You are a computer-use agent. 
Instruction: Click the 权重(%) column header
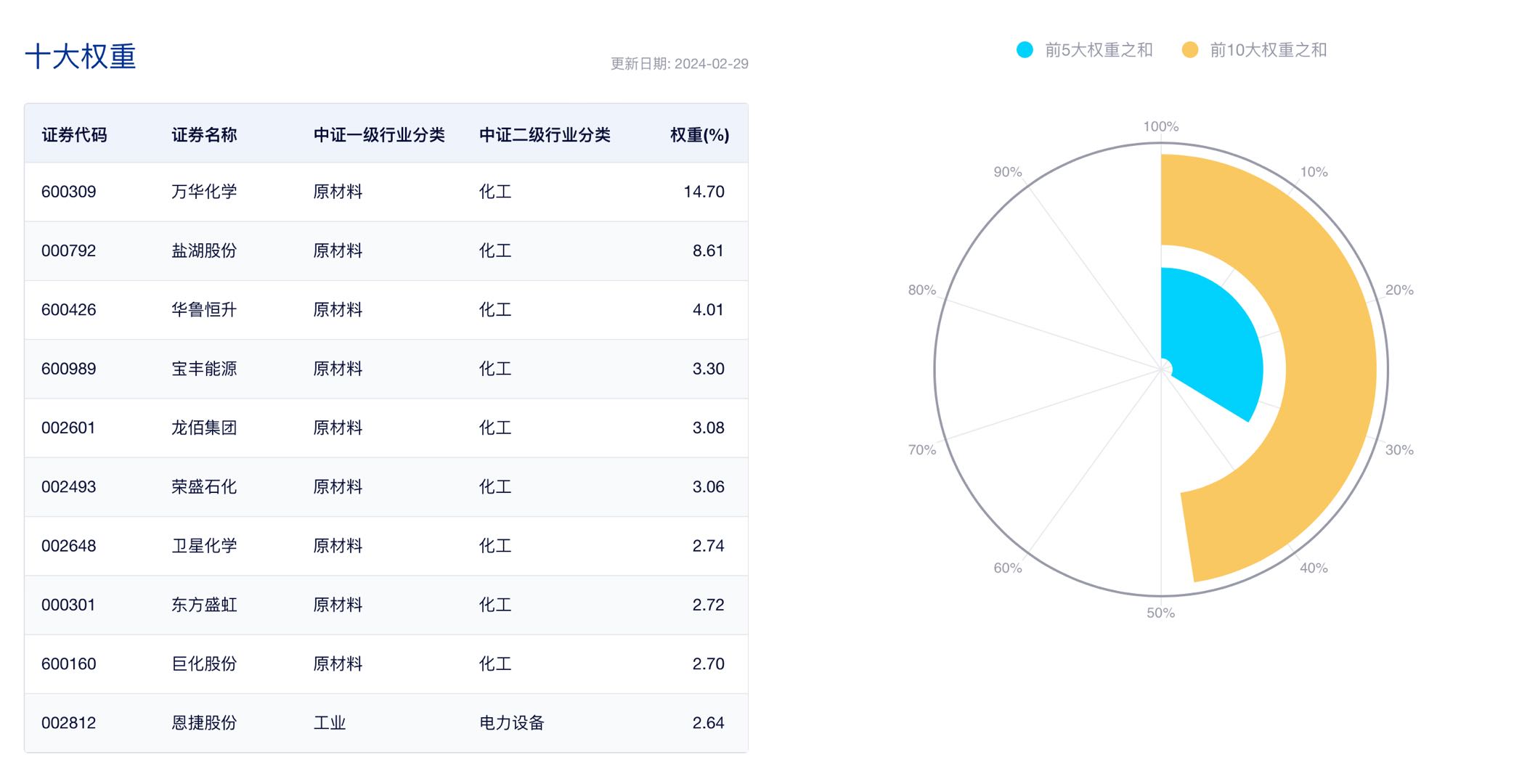(x=699, y=135)
